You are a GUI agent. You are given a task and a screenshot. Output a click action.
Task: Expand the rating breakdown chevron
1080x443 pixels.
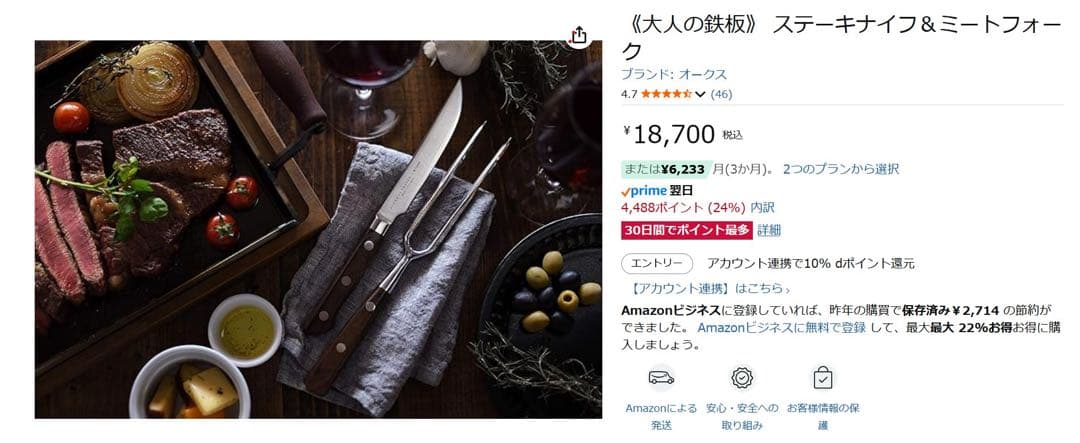(700, 95)
